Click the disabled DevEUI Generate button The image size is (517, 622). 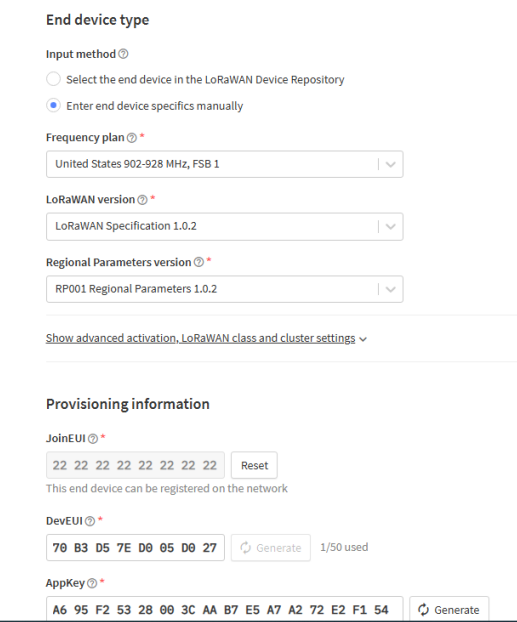coord(271,548)
